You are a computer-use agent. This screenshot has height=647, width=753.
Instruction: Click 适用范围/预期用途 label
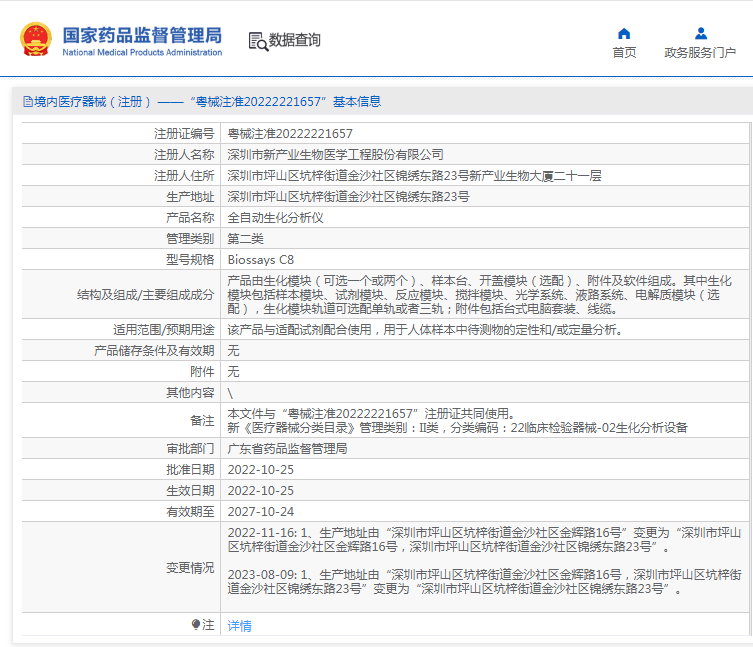(x=164, y=330)
